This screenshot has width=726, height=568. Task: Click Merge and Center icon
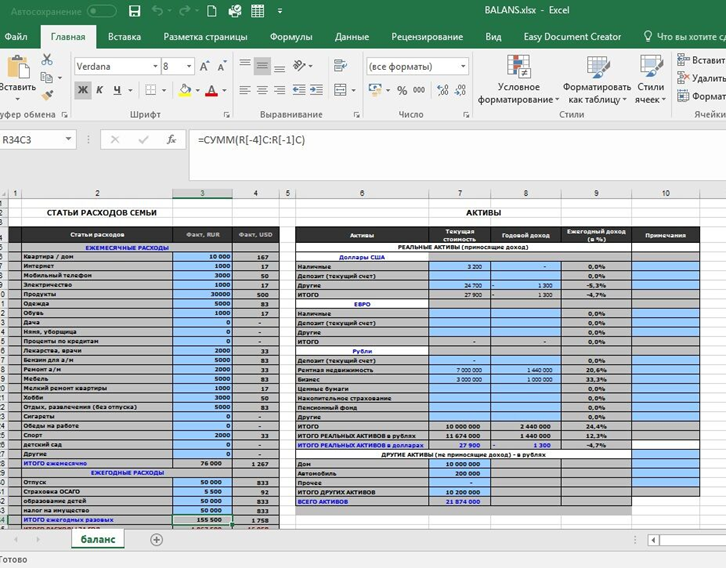340,90
